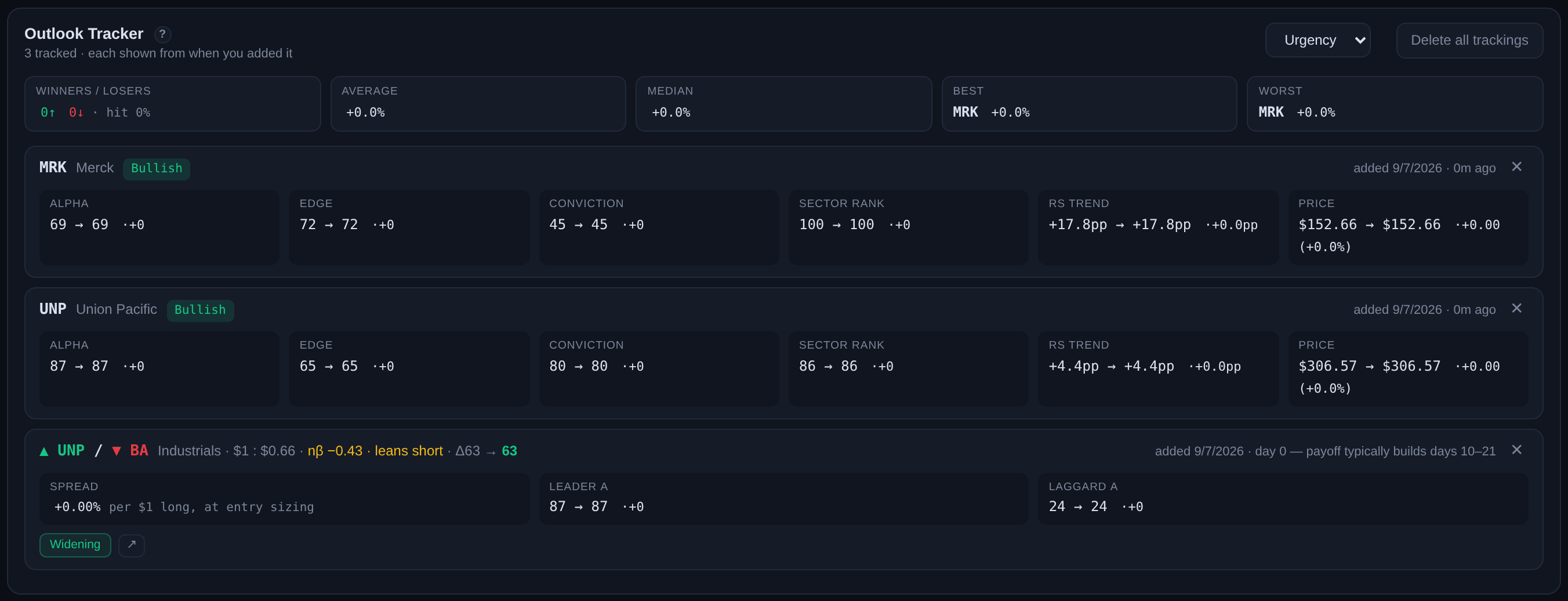Open the UNP / BA pair arrow link icon
Viewport: 1568px width, 601px height.
[132, 545]
